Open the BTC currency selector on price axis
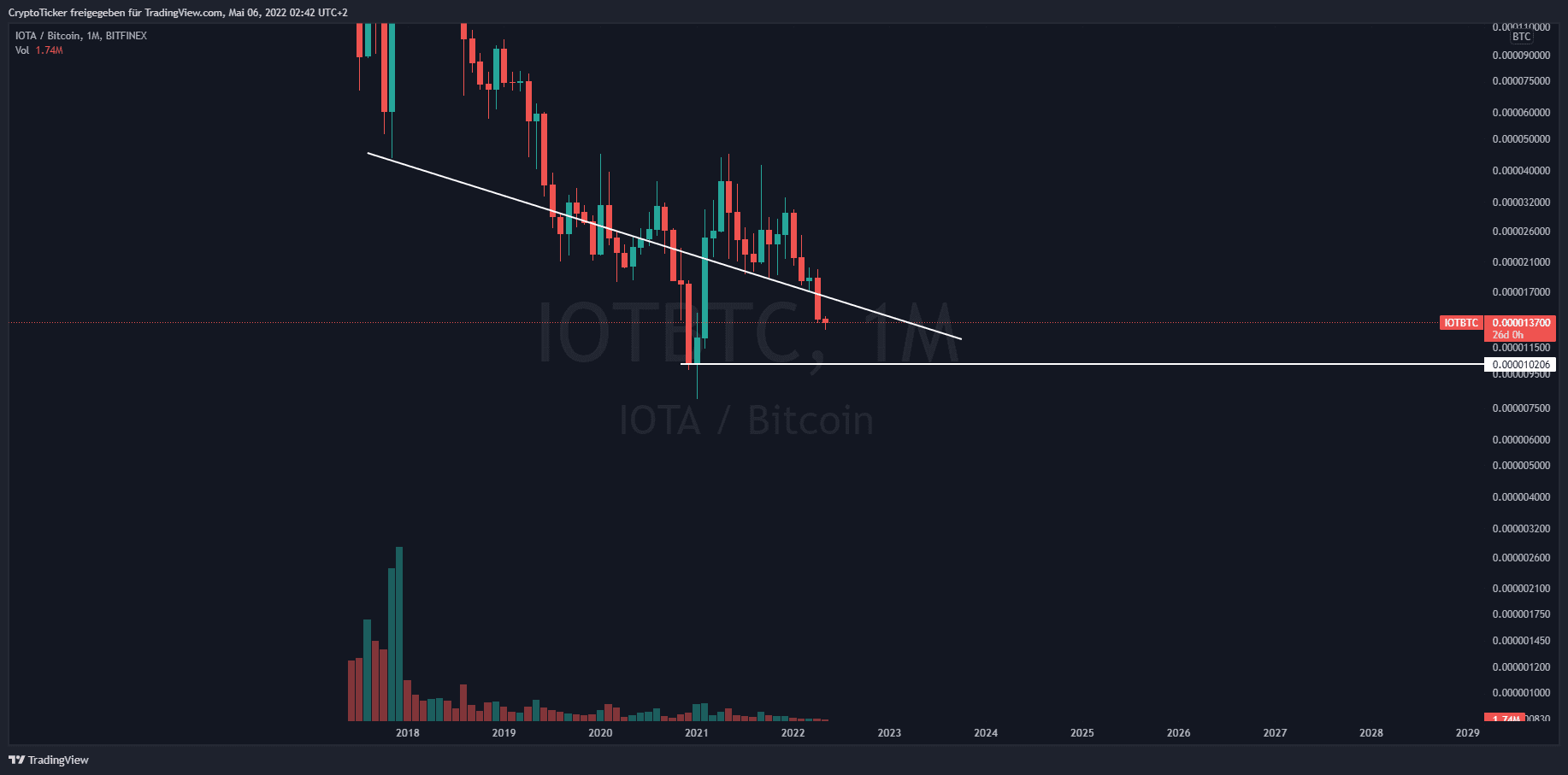The width and height of the screenshot is (1568, 775). 1521,37
